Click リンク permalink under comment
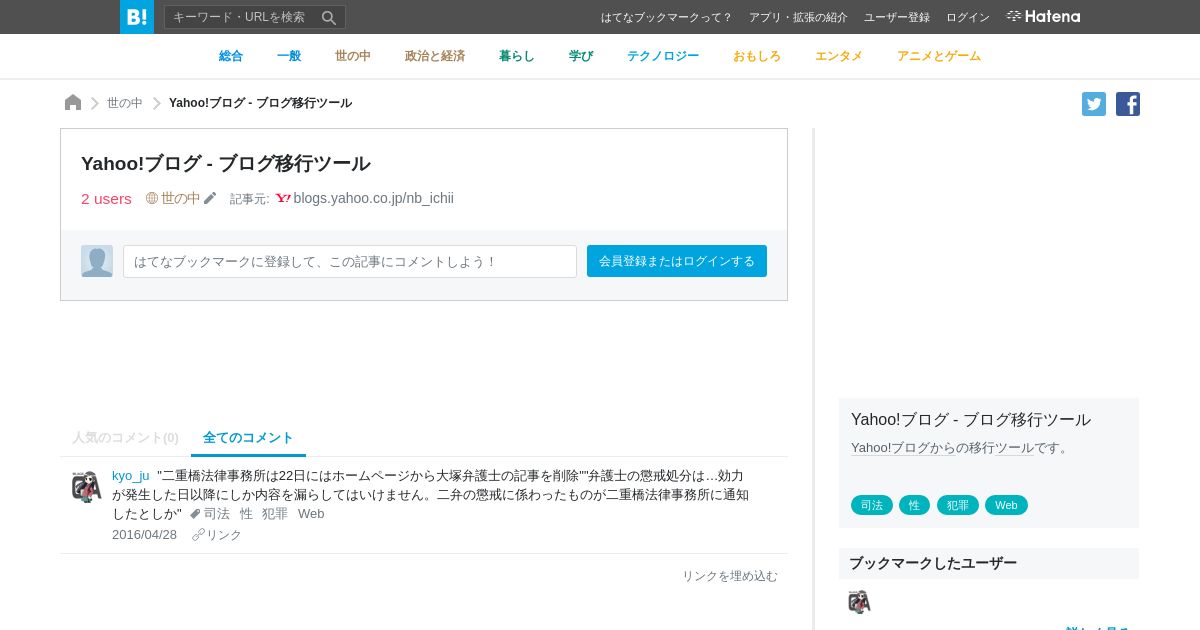 217,535
